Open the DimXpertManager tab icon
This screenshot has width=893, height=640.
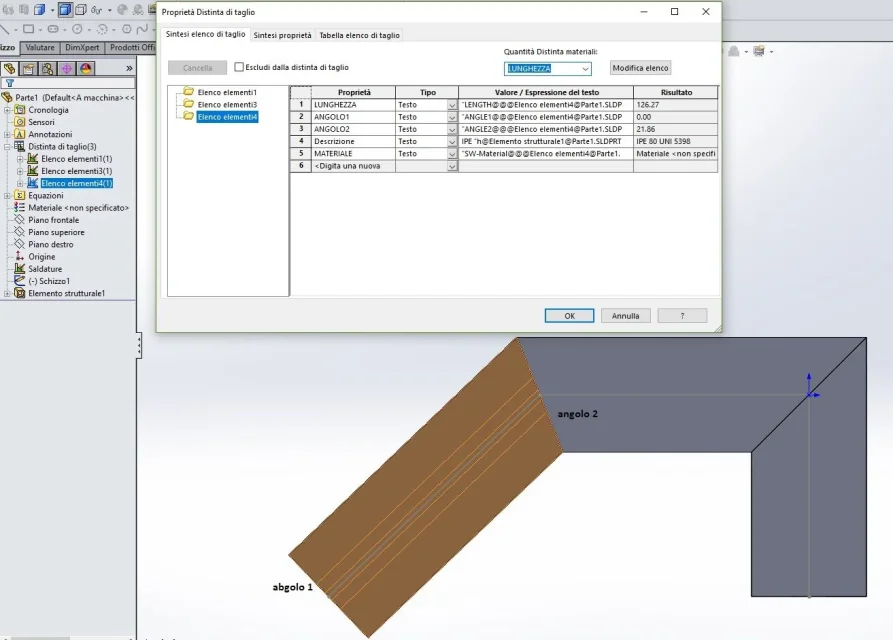click(67, 69)
